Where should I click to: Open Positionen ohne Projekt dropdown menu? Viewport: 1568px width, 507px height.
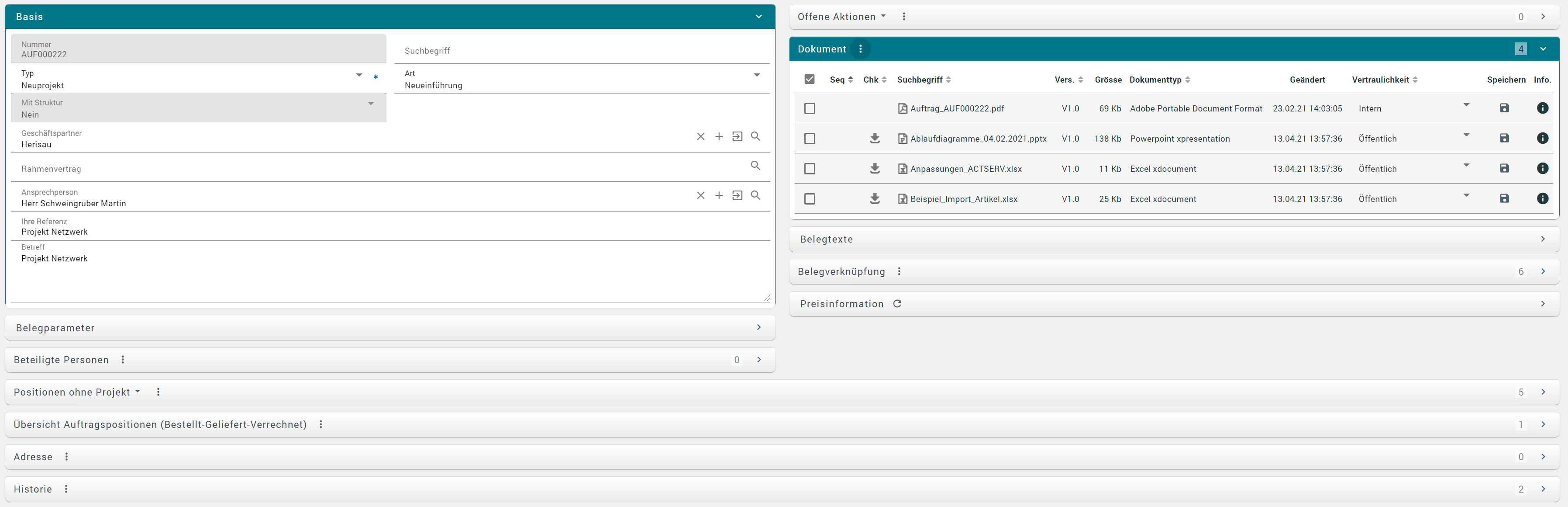click(x=138, y=392)
